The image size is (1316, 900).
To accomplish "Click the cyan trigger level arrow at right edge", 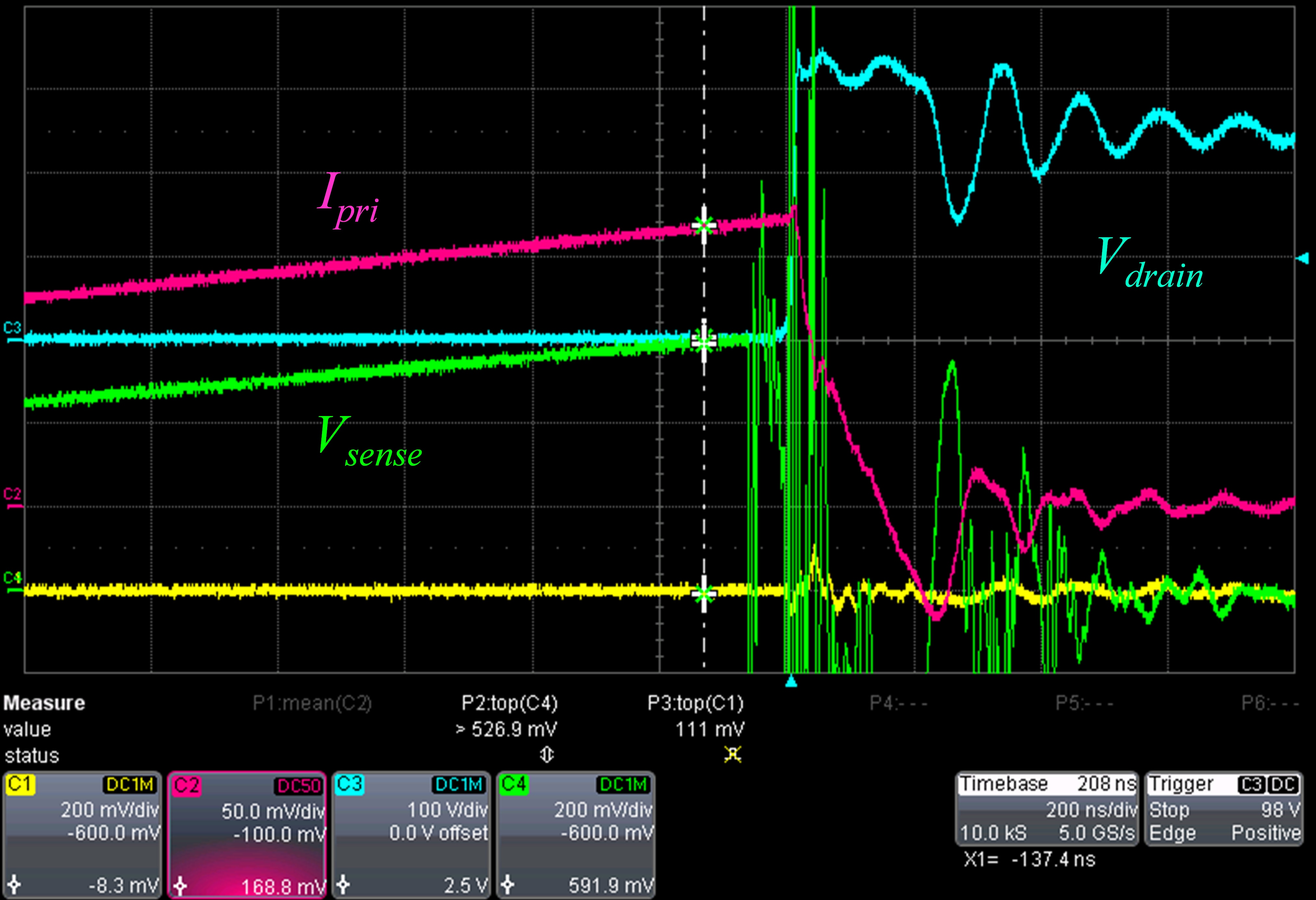I will [1302, 258].
